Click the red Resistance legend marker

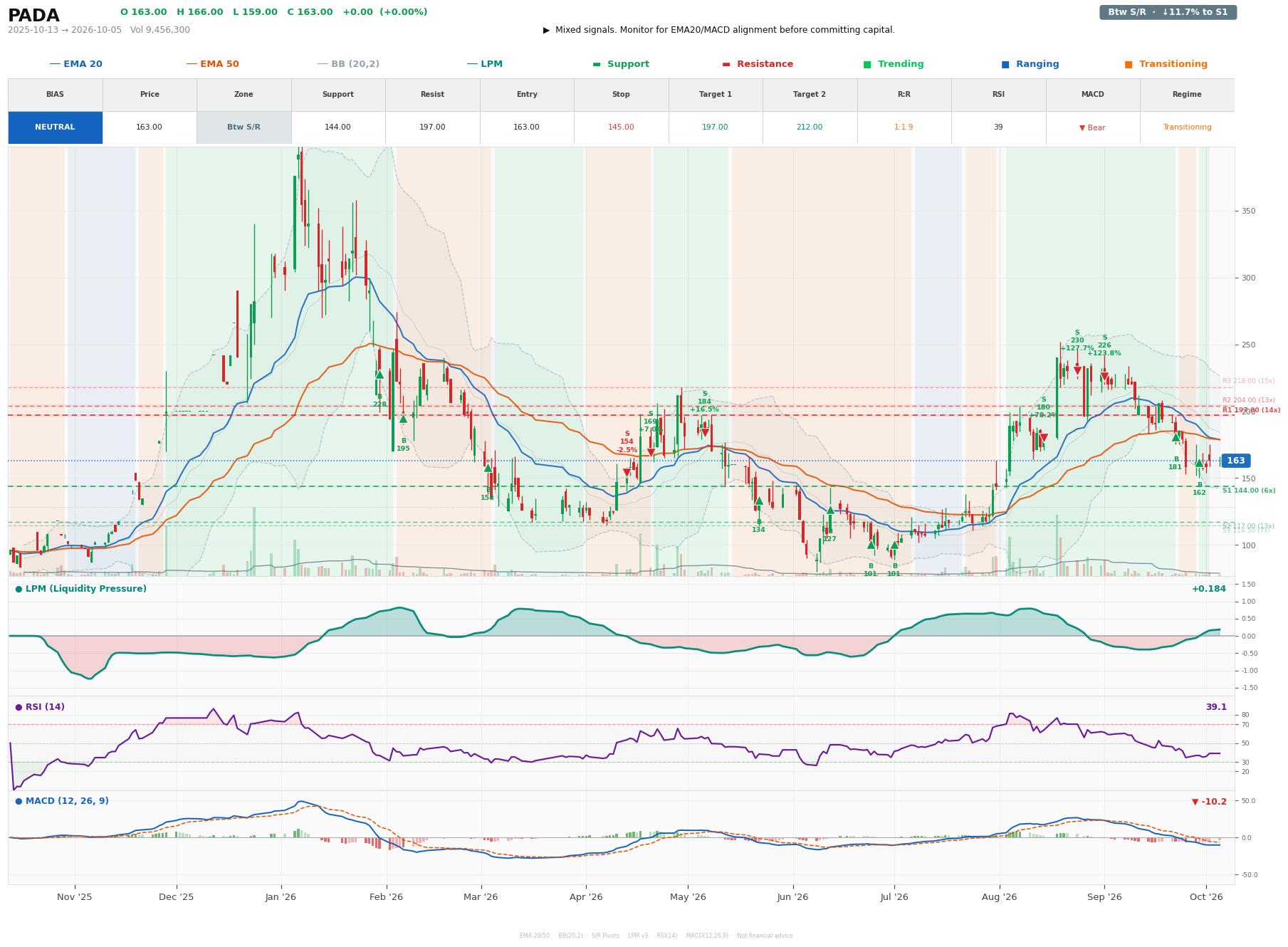[x=726, y=64]
